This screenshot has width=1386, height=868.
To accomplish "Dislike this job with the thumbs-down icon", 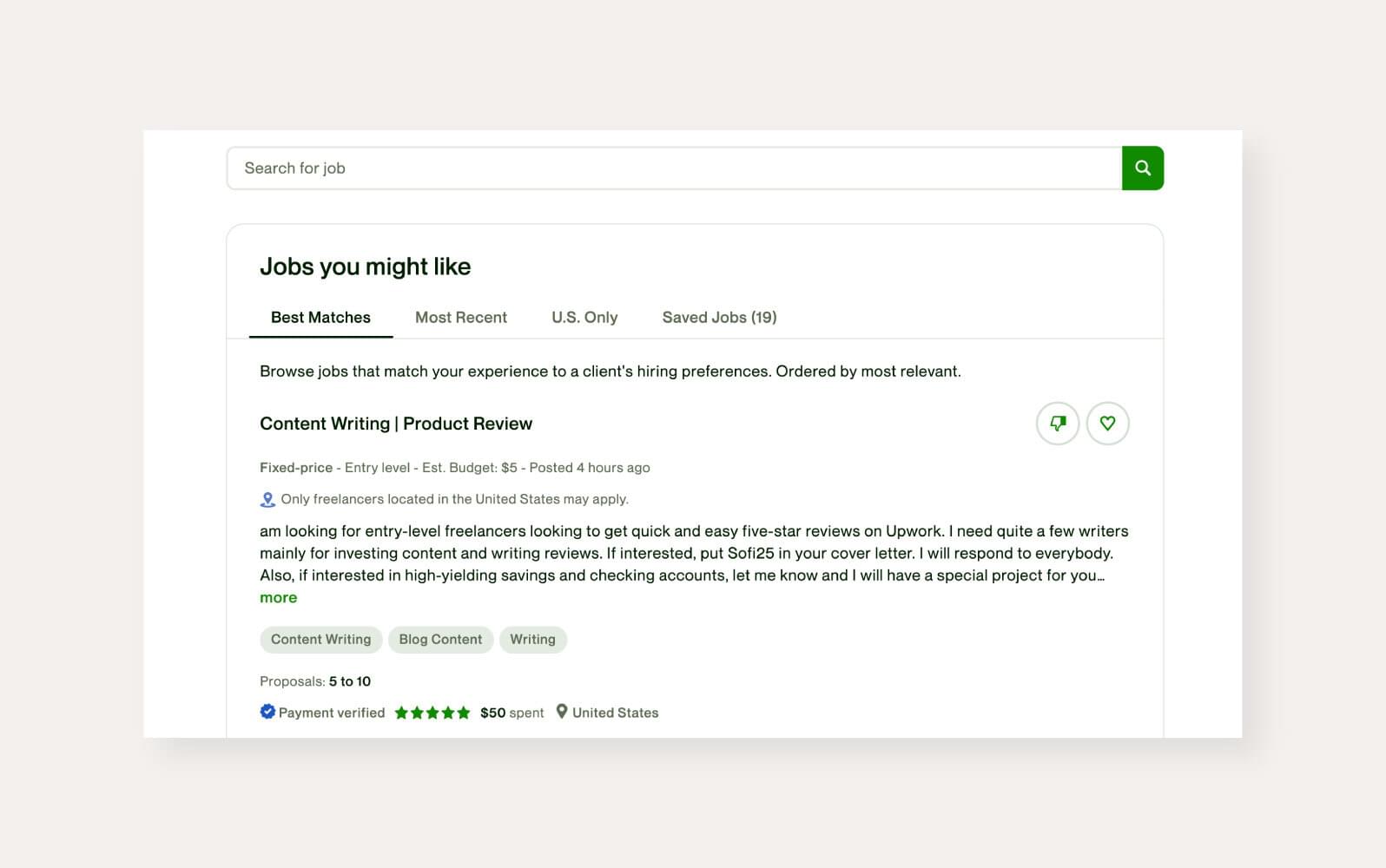I will coord(1058,424).
